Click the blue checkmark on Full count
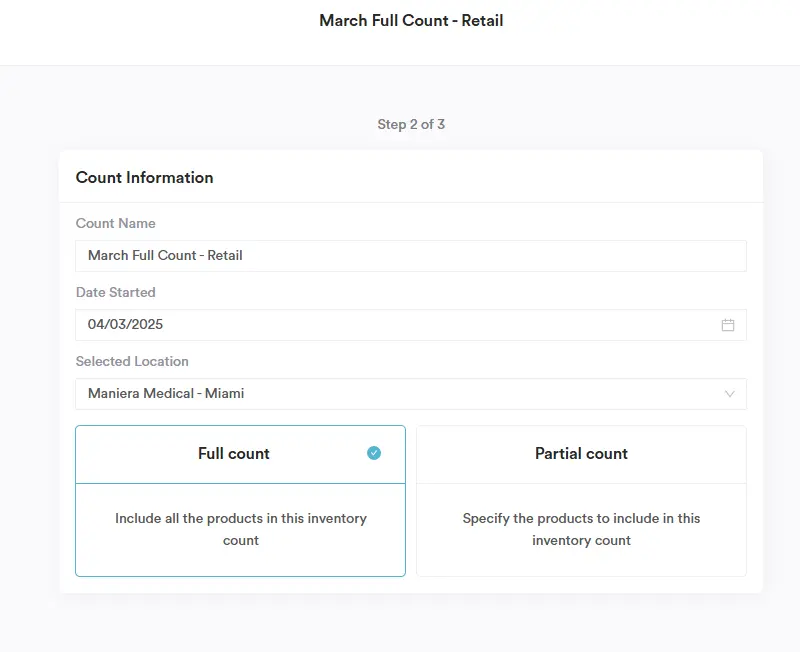This screenshot has height=652, width=800. tap(374, 453)
